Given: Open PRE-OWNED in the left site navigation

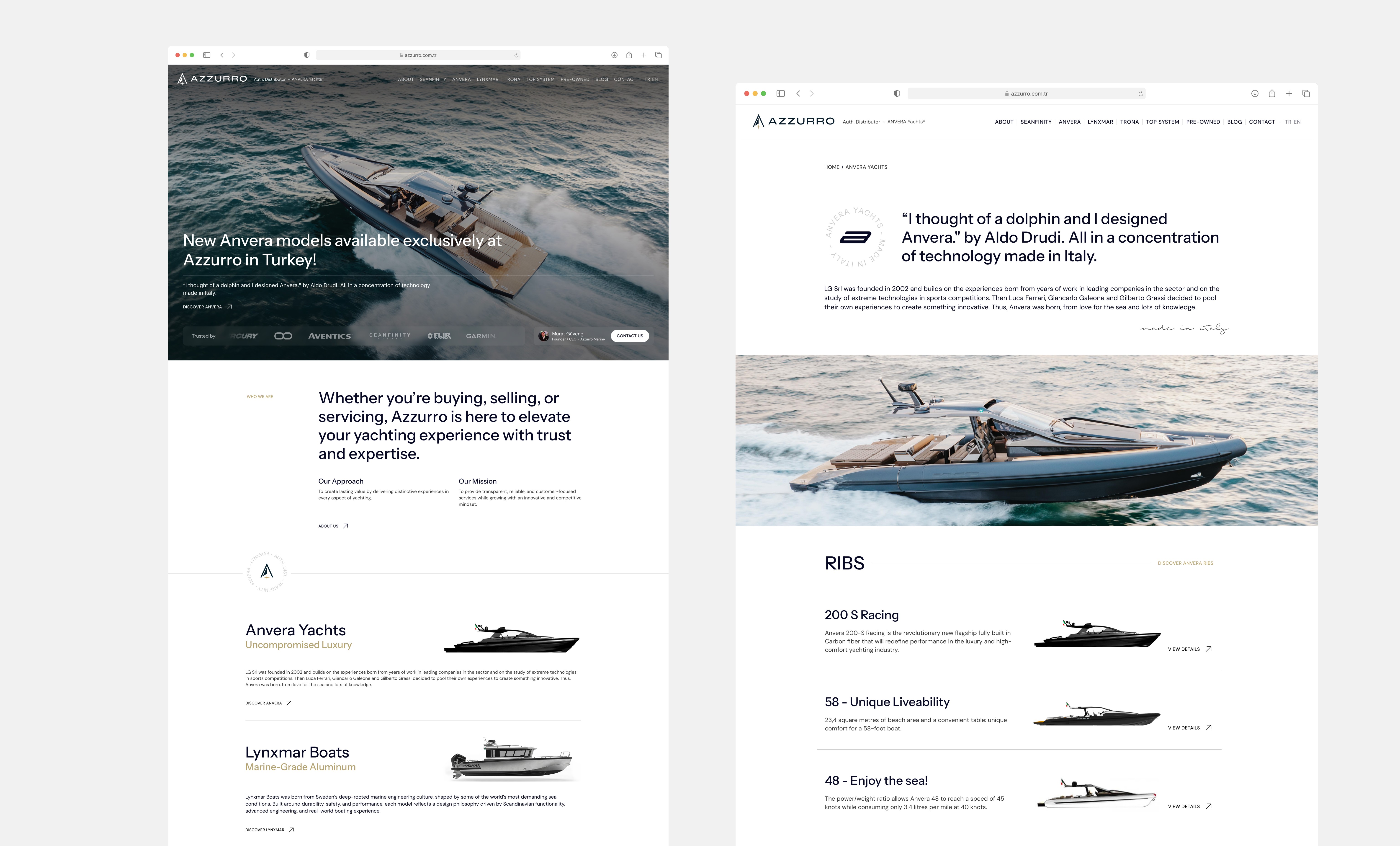Looking at the screenshot, I should (574, 80).
